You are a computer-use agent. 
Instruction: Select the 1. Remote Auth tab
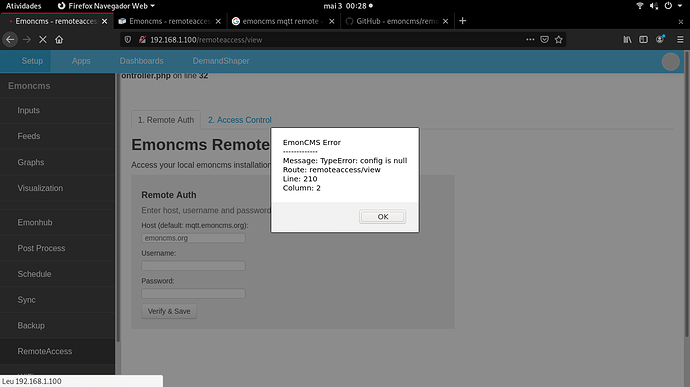(166, 120)
